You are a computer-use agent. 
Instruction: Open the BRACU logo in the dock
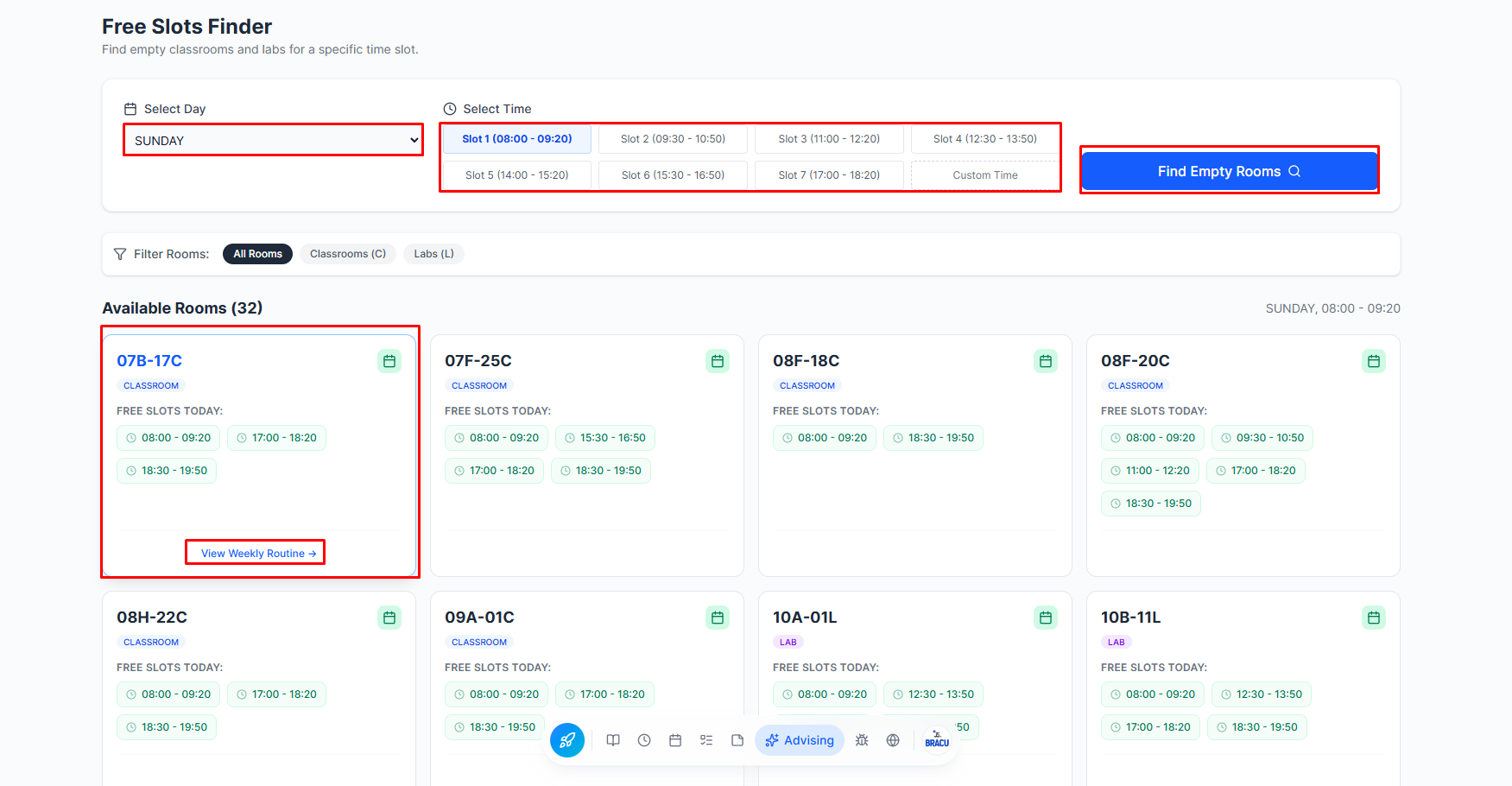[x=937, y=740]
